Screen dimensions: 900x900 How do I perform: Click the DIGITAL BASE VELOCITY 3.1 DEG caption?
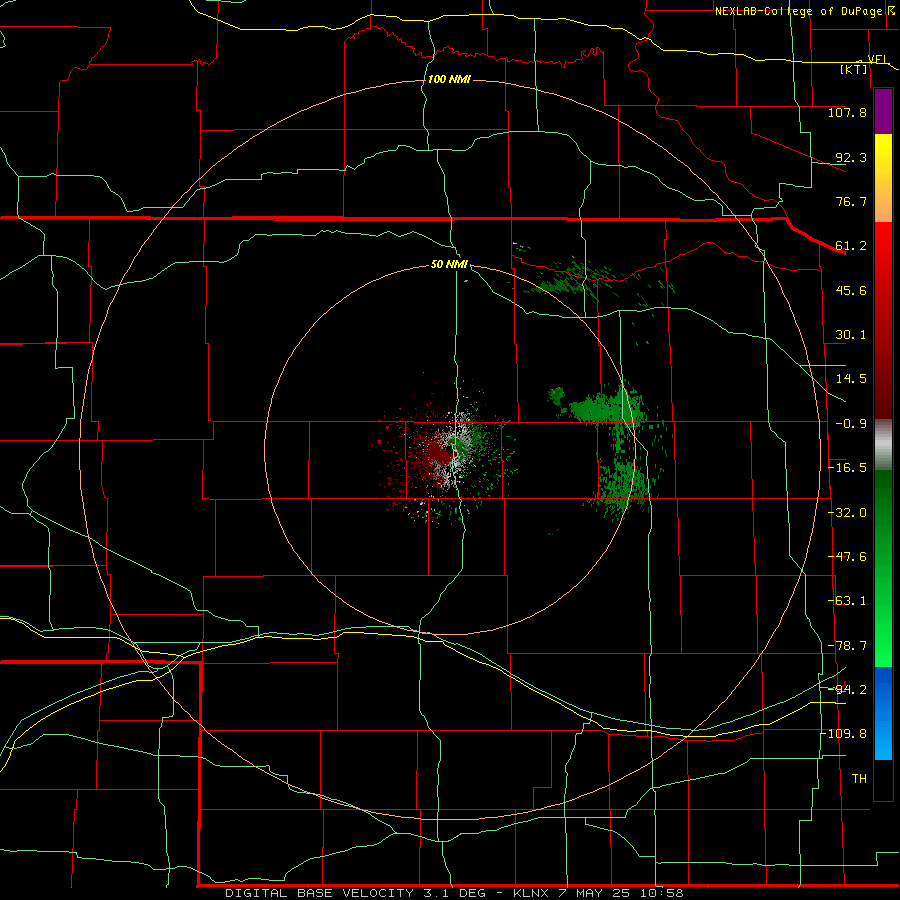tap(355, 893)
